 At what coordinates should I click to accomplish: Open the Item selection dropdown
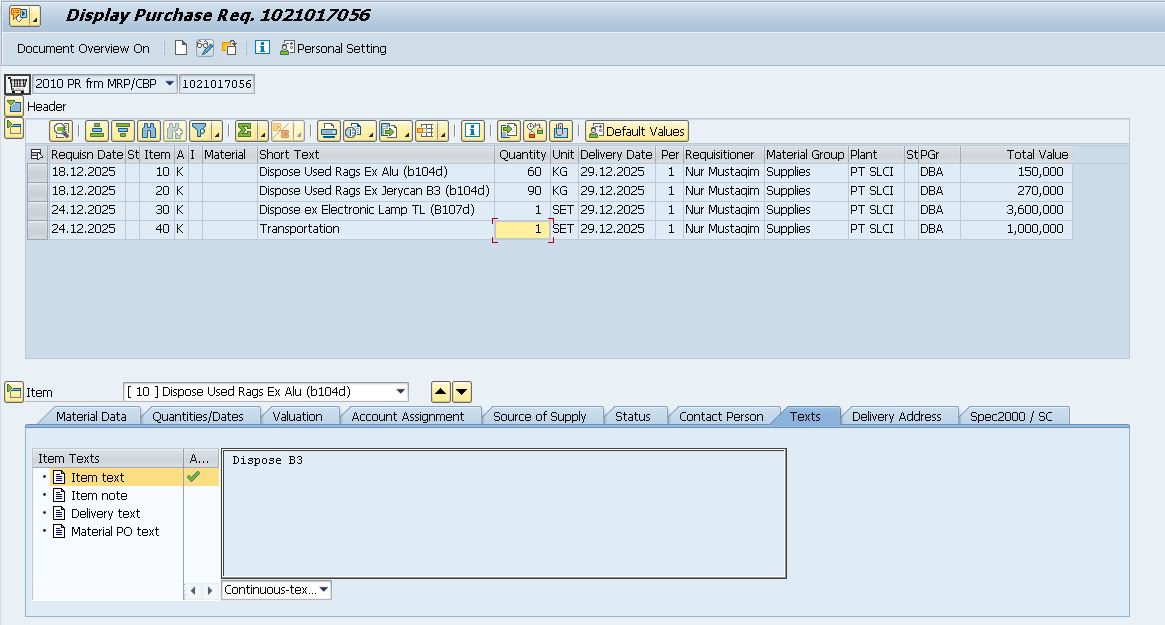pos(401,392)
